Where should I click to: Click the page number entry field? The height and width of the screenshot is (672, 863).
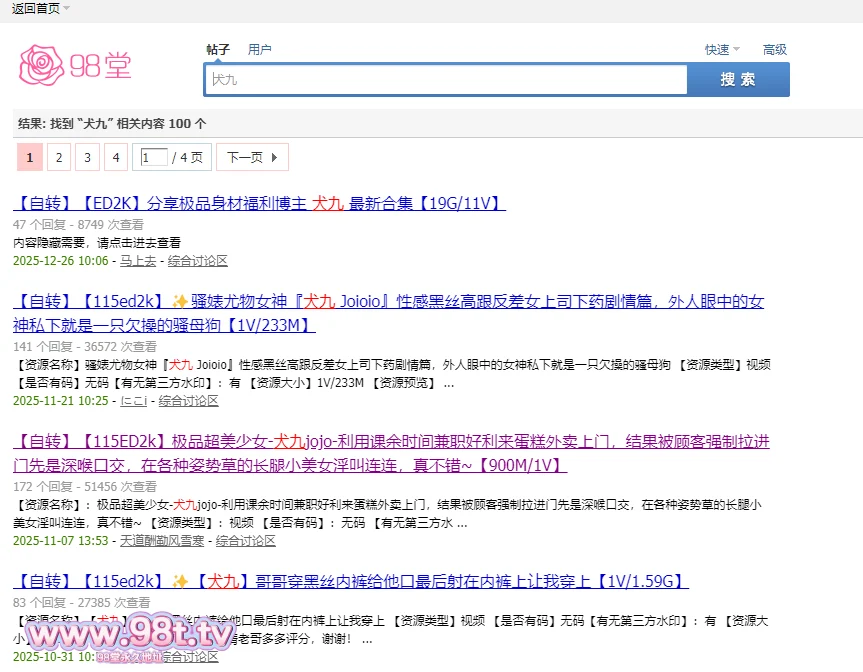click(x=154, y=157)
